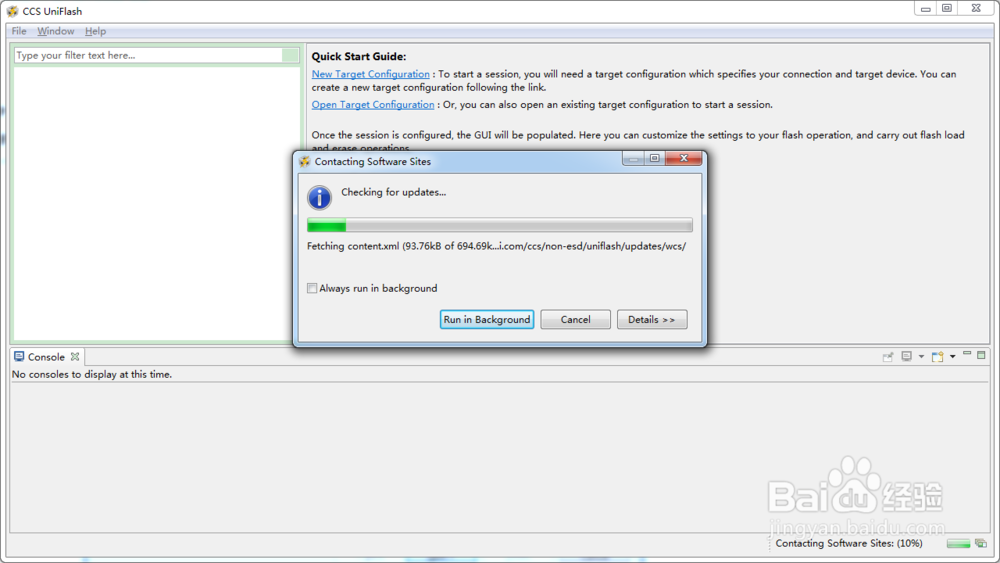The height and width of the screenshot is (563, 1000).
Task: Click the Quick Start Guide heading
Action: (359, 56)
